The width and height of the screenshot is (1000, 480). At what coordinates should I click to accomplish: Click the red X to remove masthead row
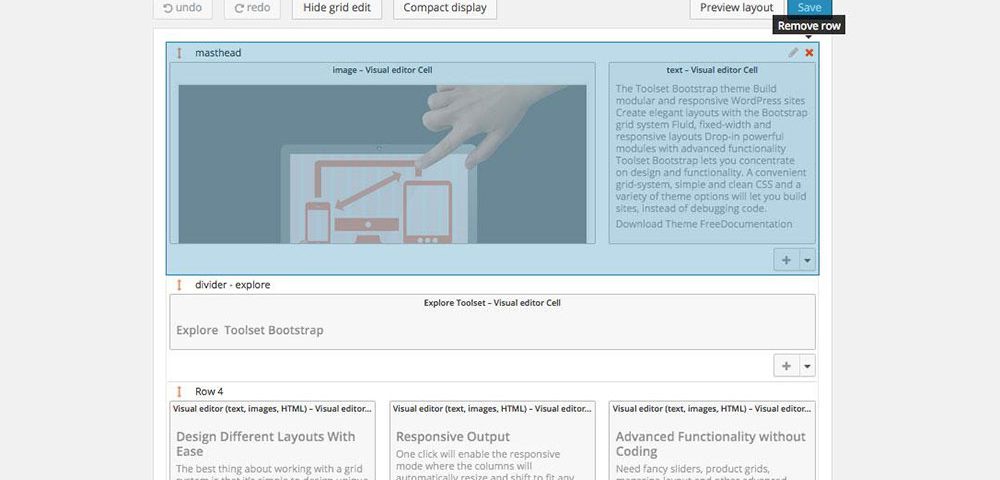tap(809, 52)
